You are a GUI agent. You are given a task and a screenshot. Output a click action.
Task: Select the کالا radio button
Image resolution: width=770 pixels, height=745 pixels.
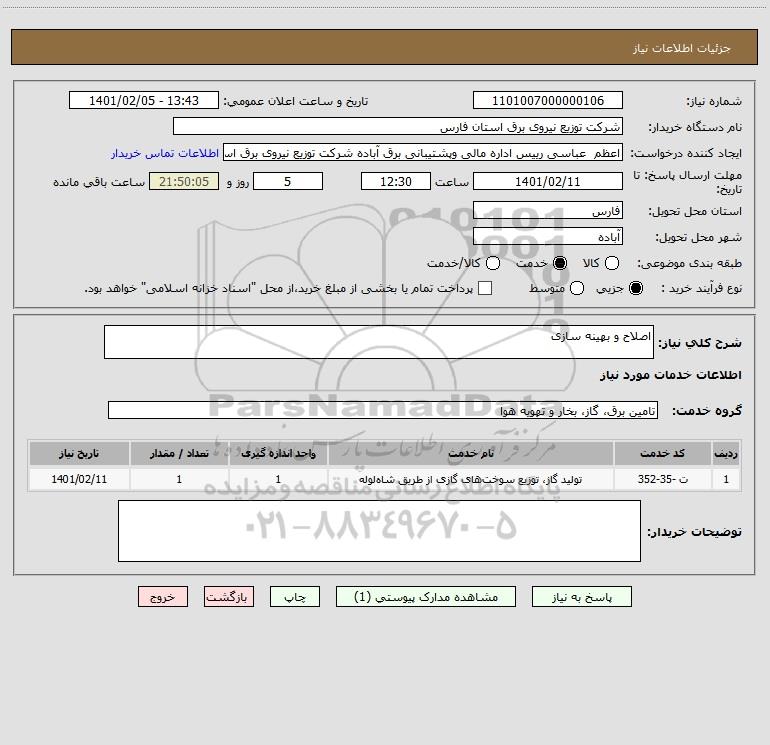pos(612,263)
